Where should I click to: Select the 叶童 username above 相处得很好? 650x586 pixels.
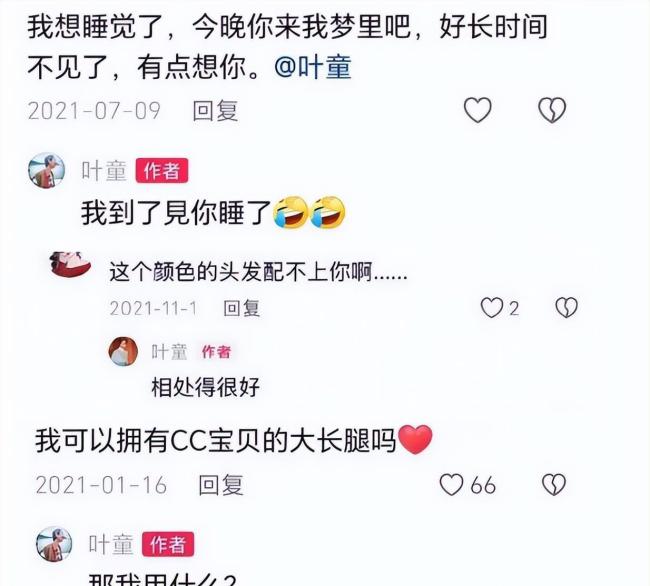pyautogui.click(x=170, y=352)
